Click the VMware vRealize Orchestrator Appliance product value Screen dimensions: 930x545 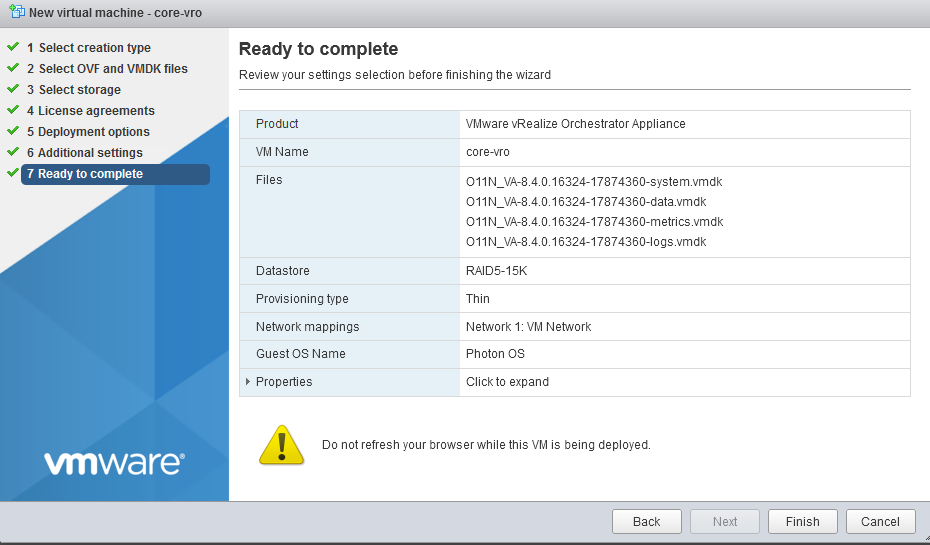pos(575,124)
